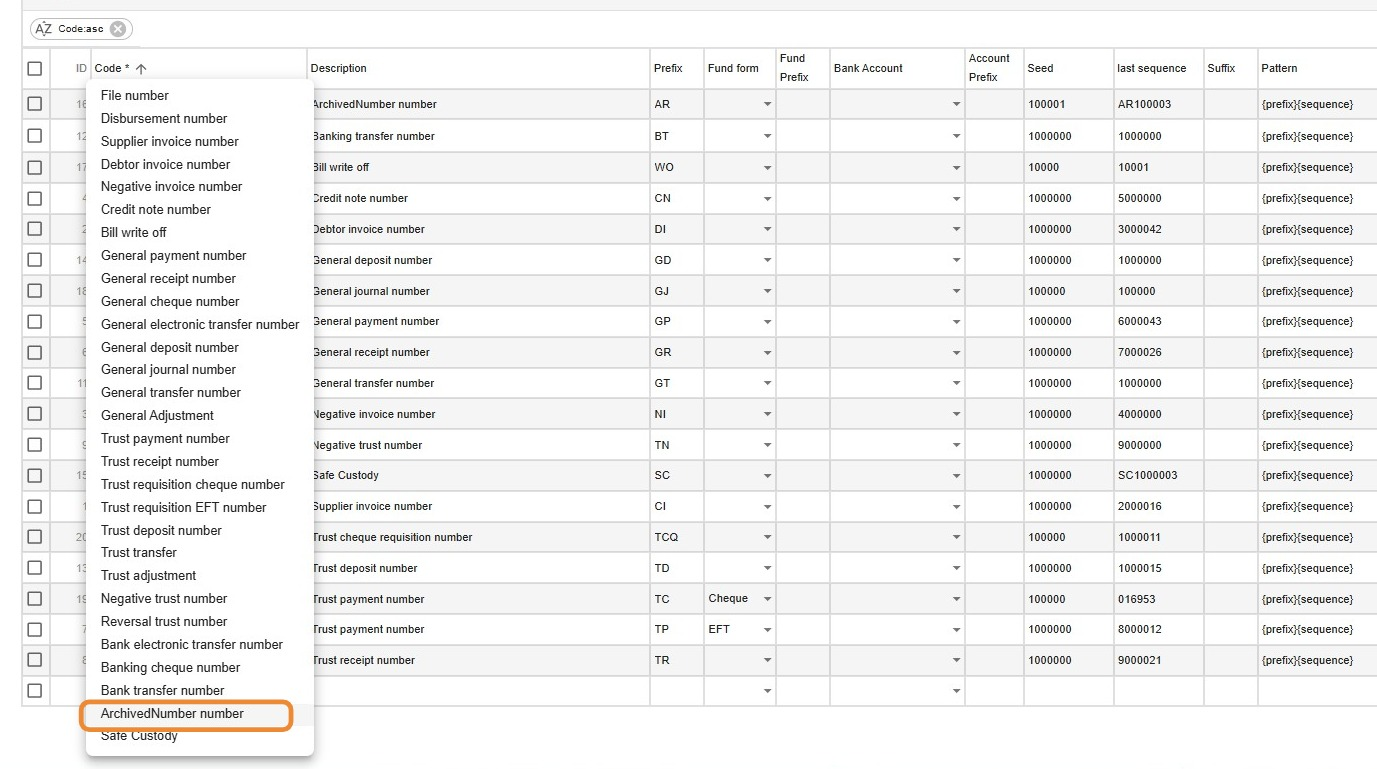The image size is (1377, 769).
Task: Check the row for Trust receipt number
Action: tap(35, 659)
